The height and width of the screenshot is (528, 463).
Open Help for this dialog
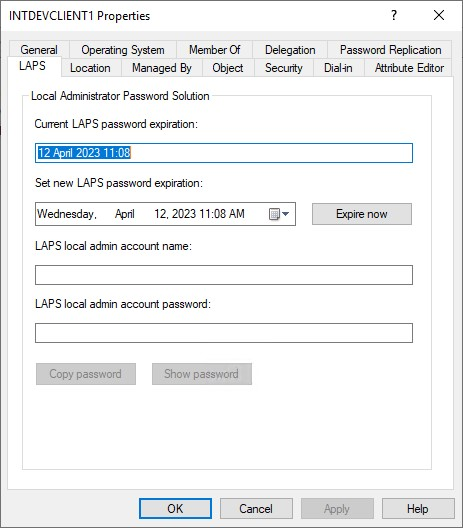(x=418, y=508)
